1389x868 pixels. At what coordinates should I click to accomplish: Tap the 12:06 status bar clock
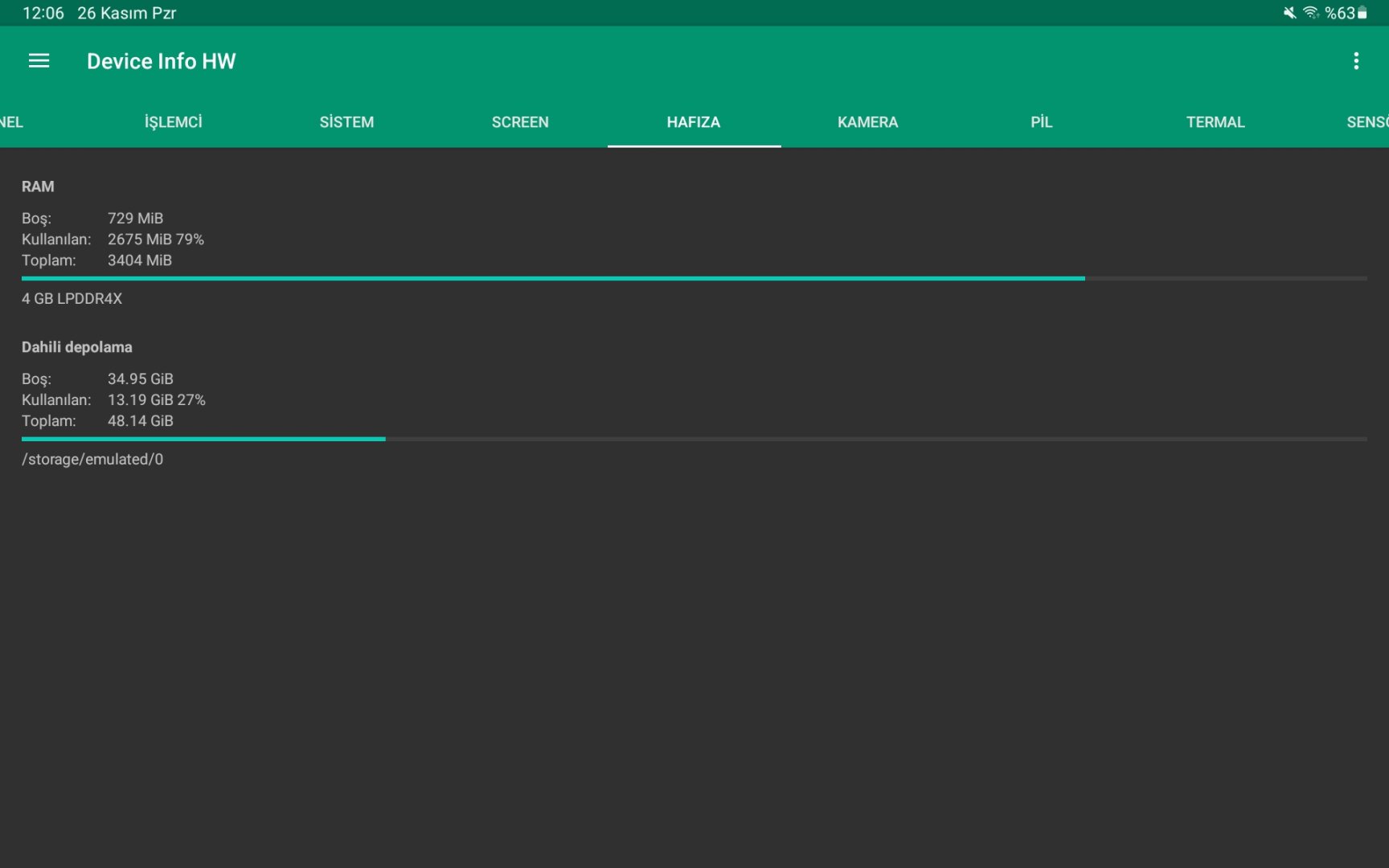coord(43,13)
